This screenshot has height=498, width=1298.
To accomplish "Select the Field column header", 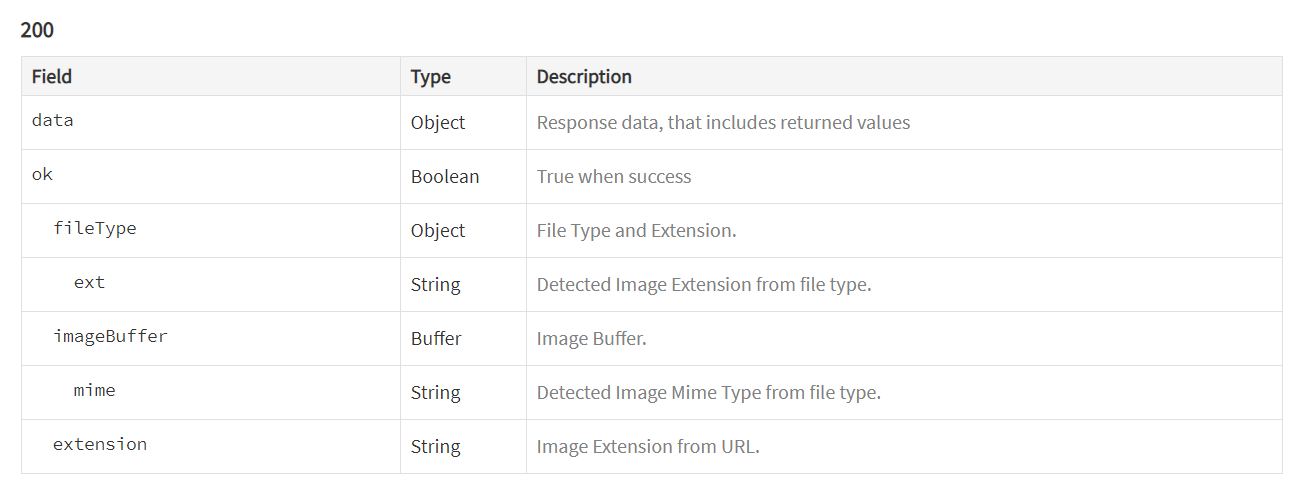I will click(52, 76).
